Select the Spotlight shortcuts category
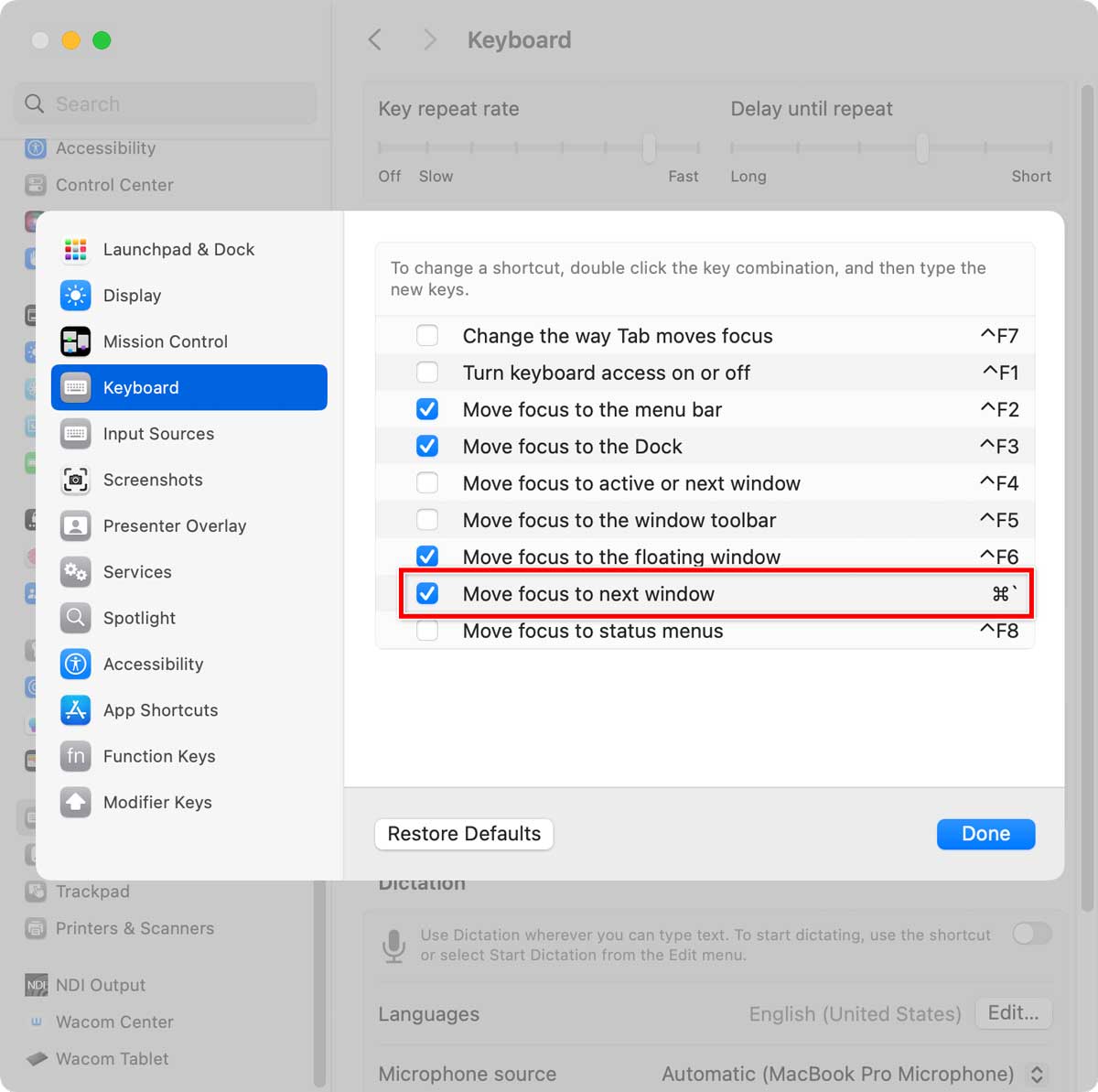 (x=139, y=618)
